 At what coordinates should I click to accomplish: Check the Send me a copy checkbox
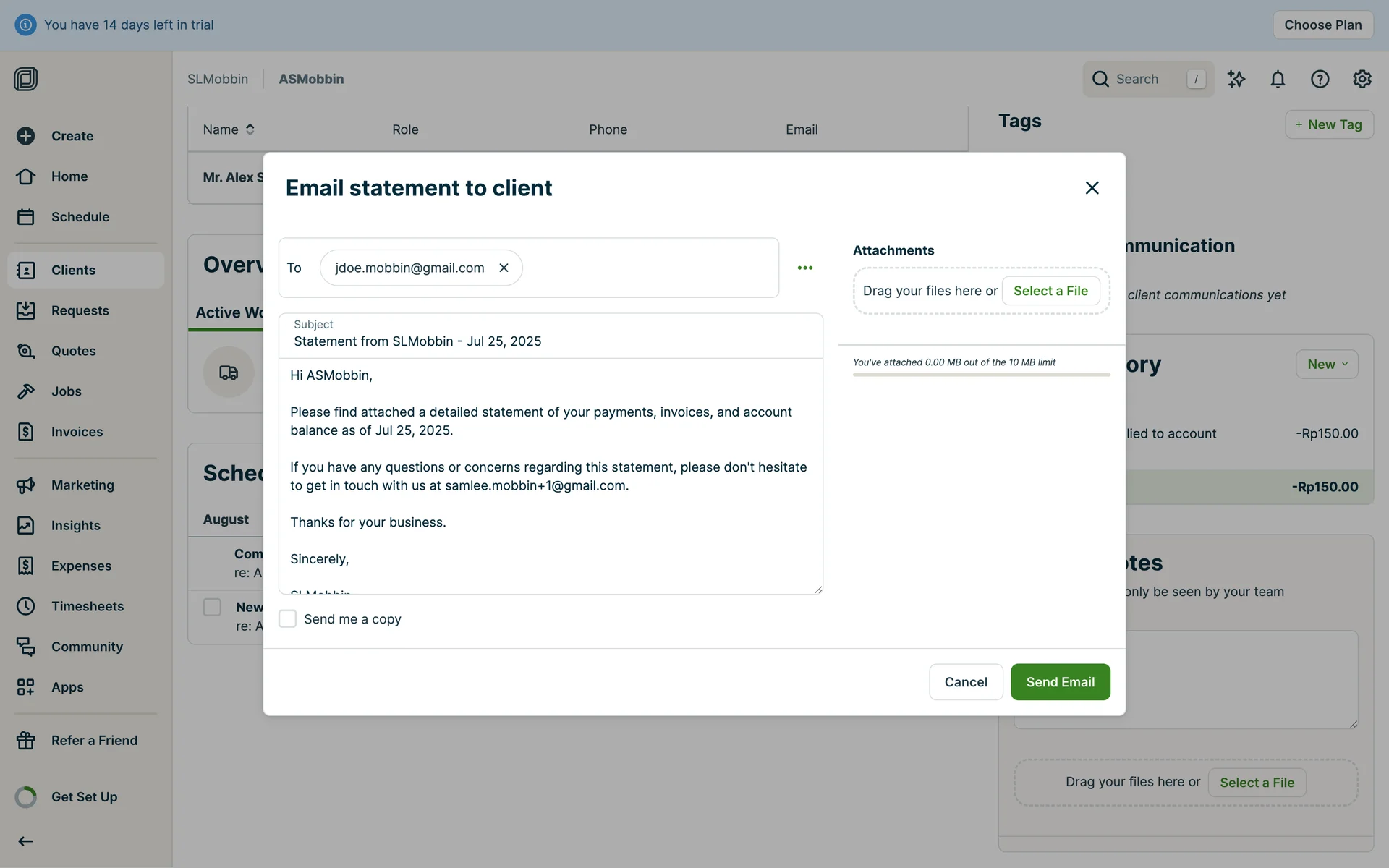click(x=287, y=618)
